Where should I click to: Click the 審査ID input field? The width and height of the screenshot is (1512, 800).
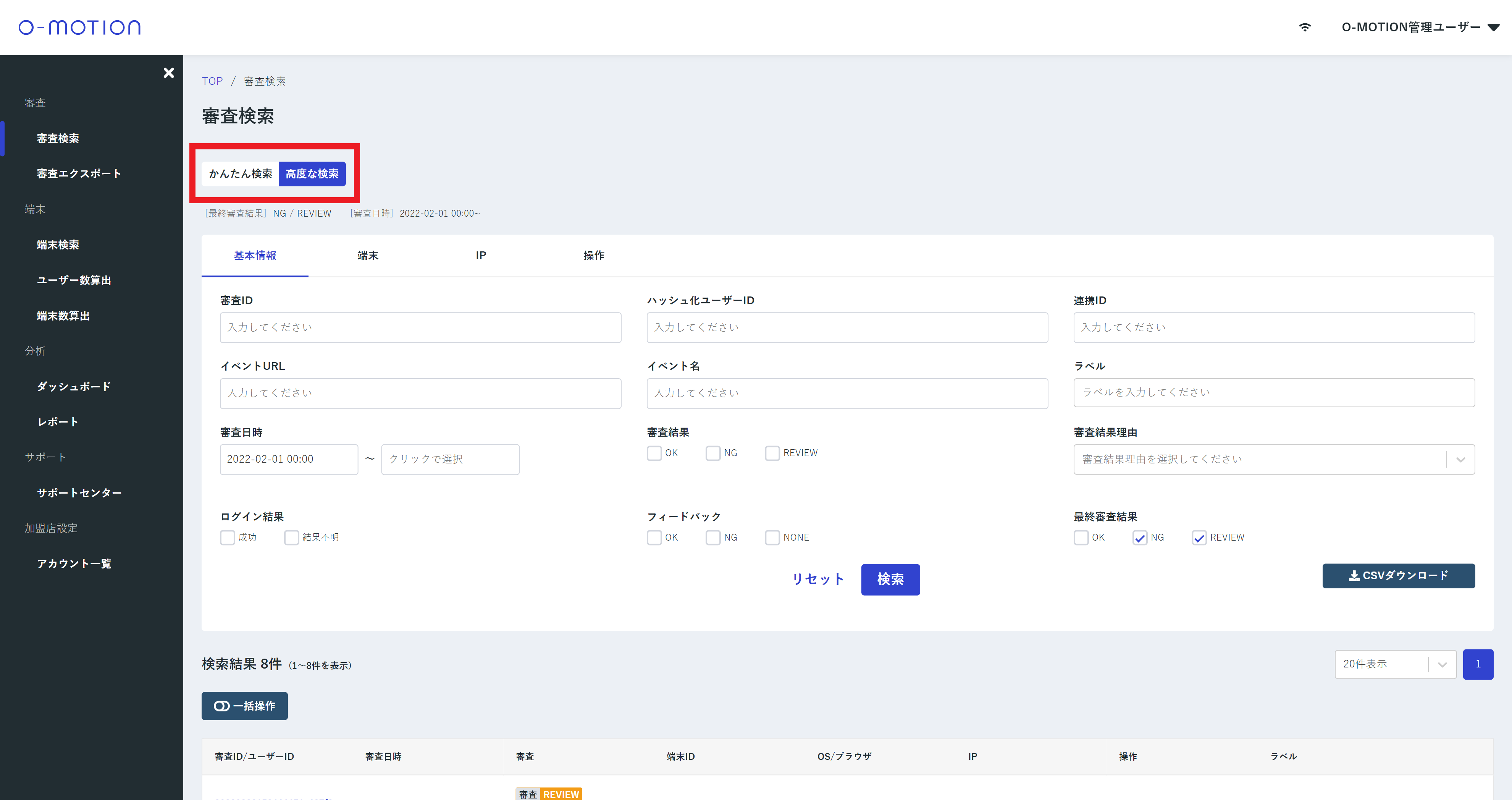pos(420,327)
